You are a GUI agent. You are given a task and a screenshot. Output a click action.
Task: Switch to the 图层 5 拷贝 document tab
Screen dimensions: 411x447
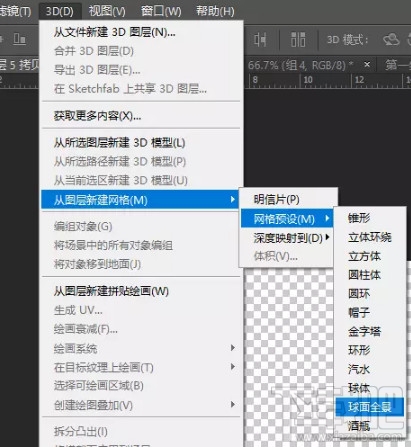click(x=19, y=65)
